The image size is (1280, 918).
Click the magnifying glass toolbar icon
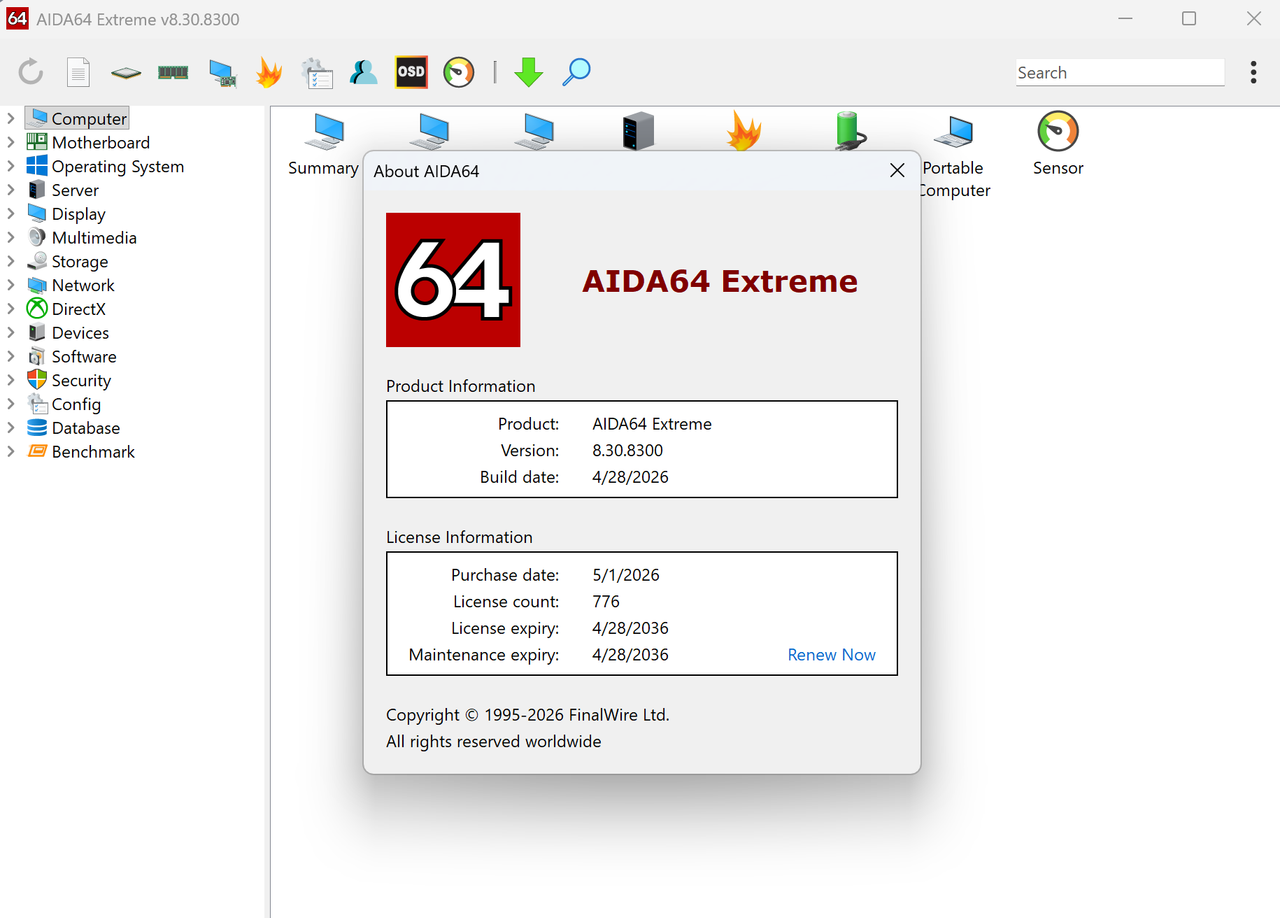[x=576, y=72]
